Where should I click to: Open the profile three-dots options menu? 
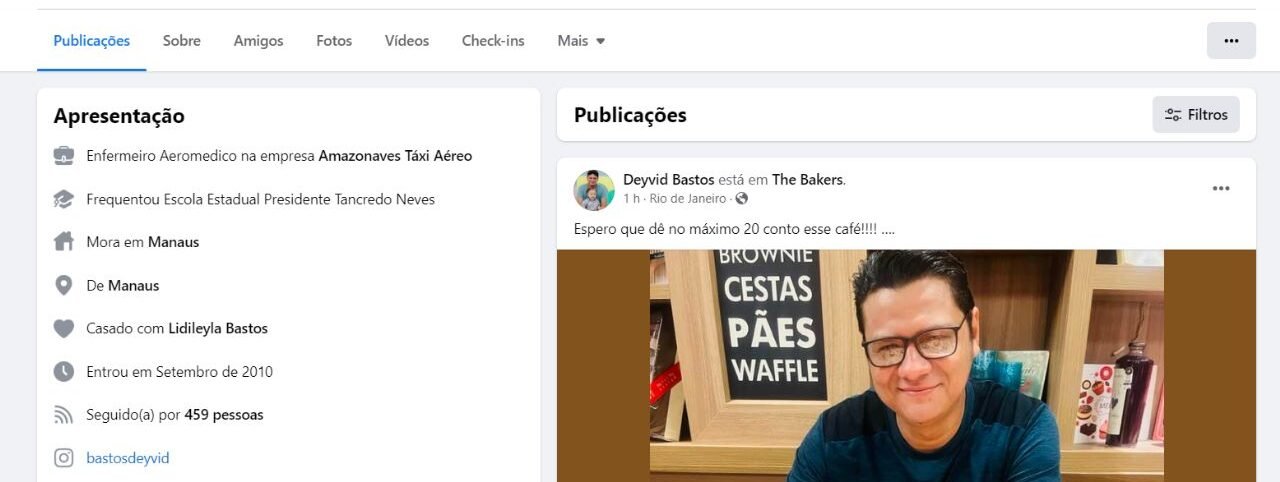pos(1231,41)
